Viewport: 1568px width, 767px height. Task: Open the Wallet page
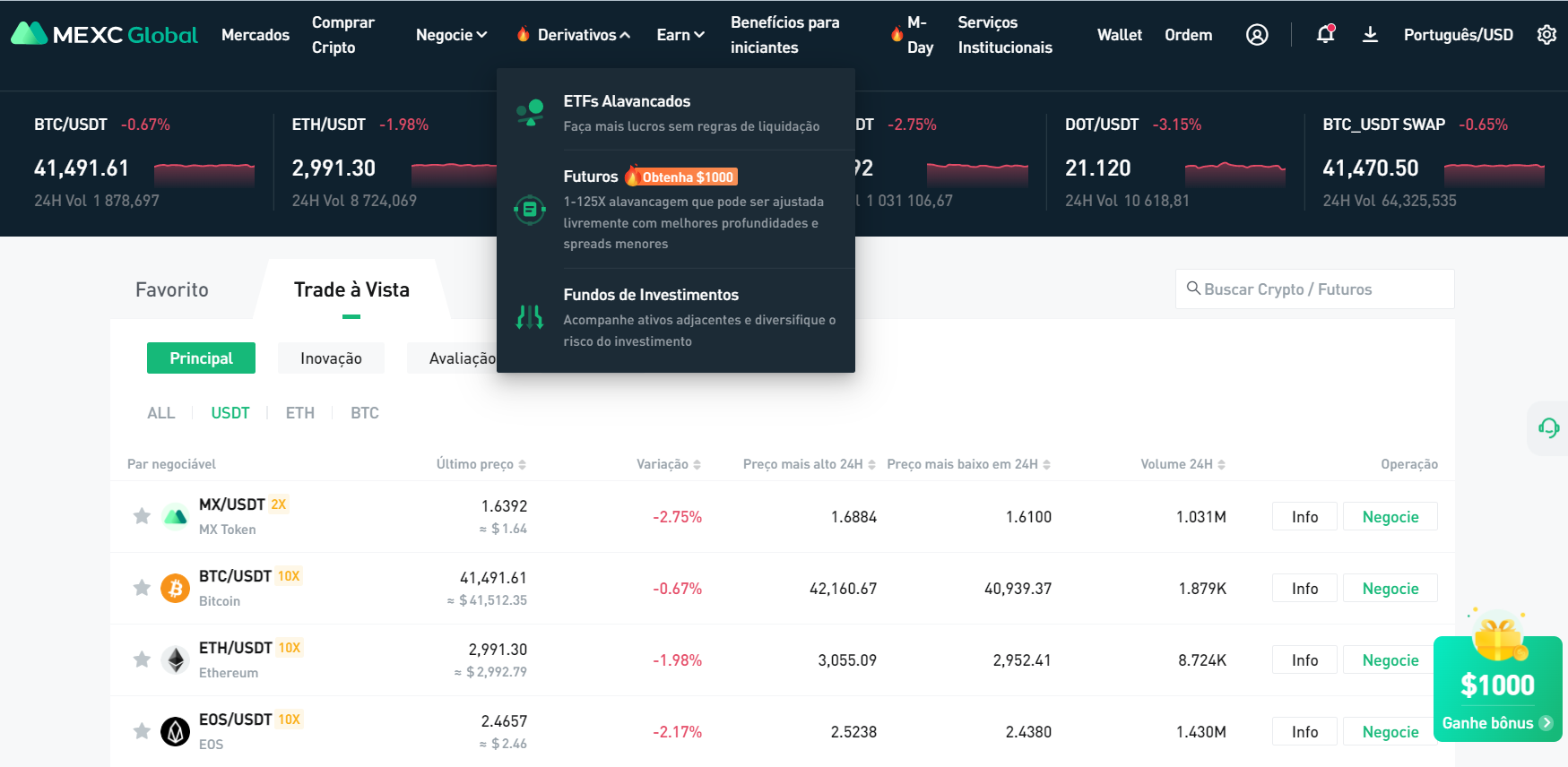point(1120,35)
